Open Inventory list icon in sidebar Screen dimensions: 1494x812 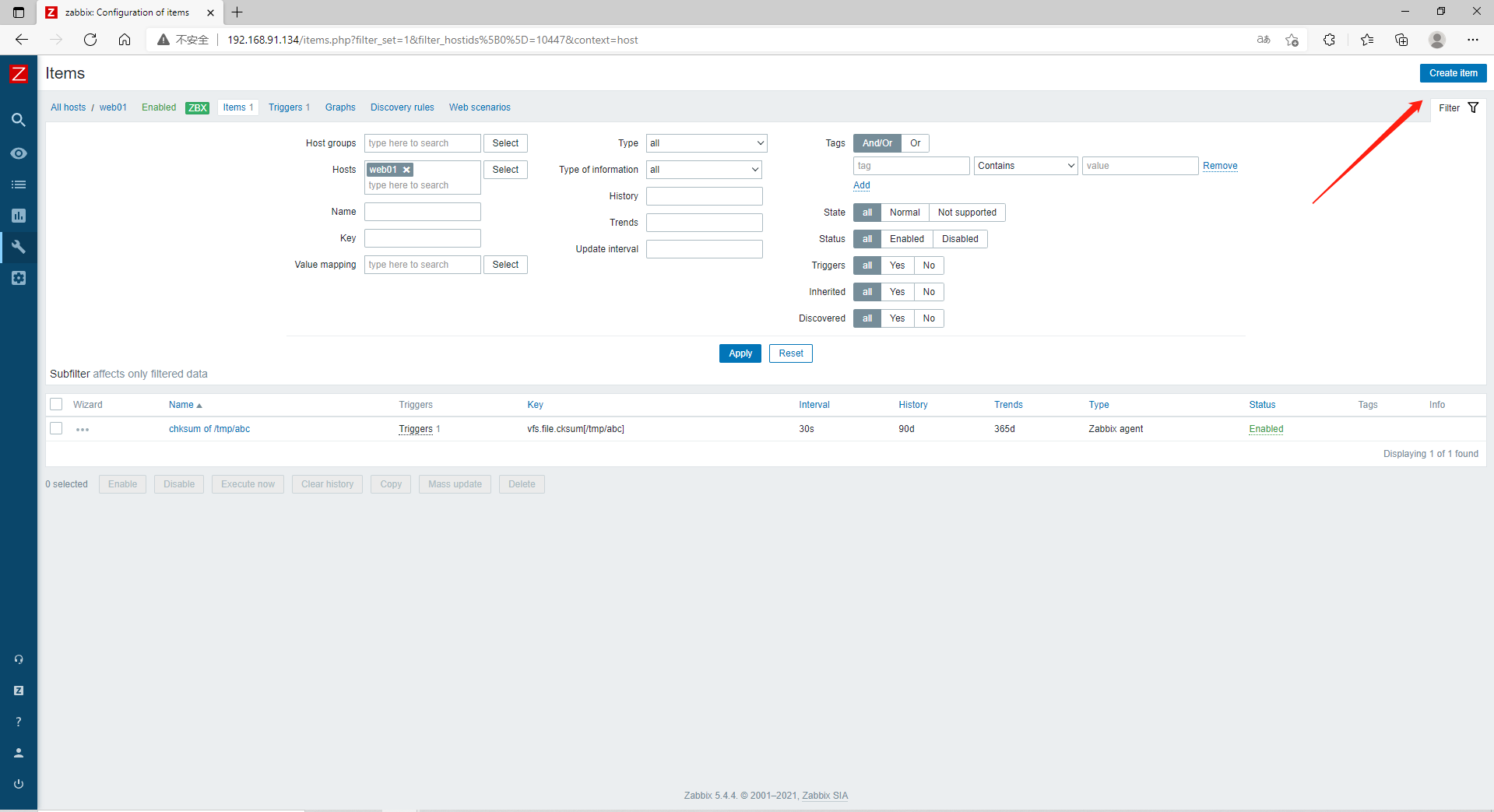click(19, 185)
